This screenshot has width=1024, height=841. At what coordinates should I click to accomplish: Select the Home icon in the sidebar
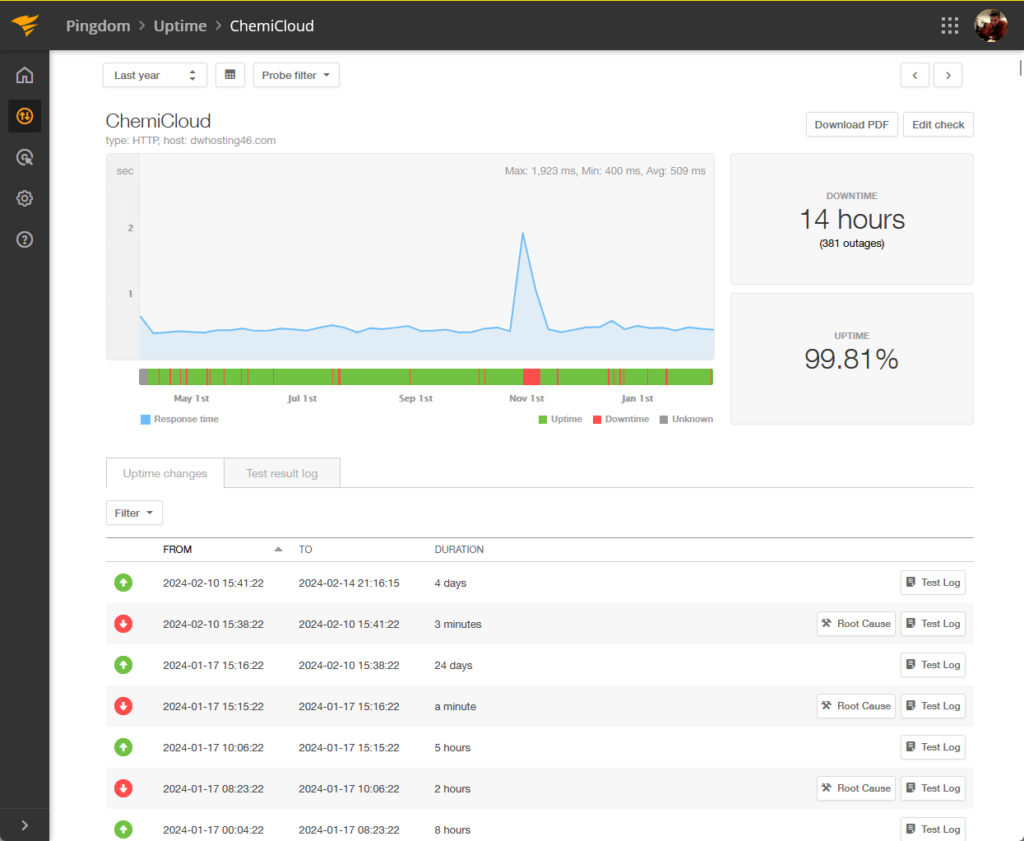pos(23,75)
